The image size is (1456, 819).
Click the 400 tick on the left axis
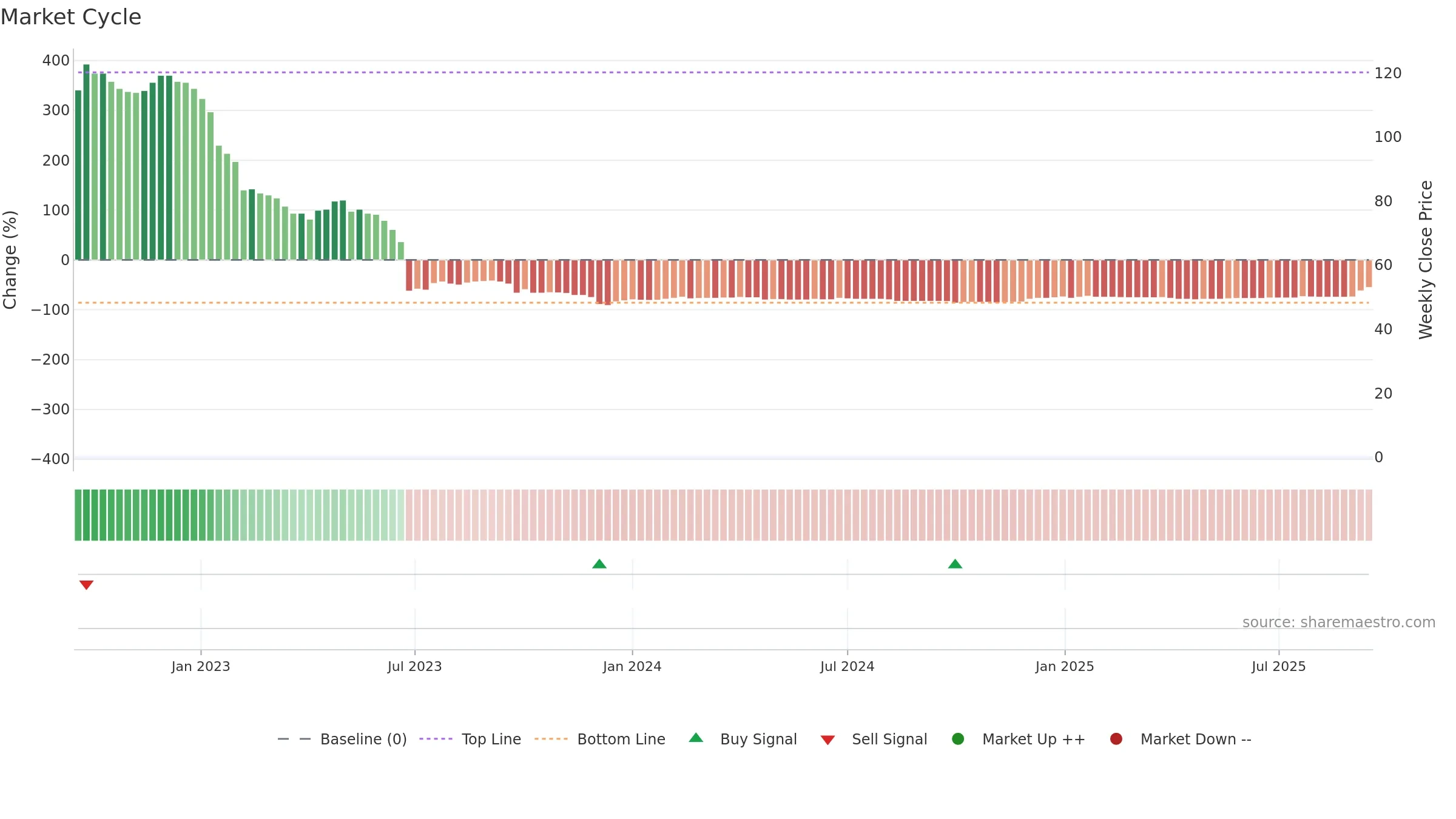(56, 61)
